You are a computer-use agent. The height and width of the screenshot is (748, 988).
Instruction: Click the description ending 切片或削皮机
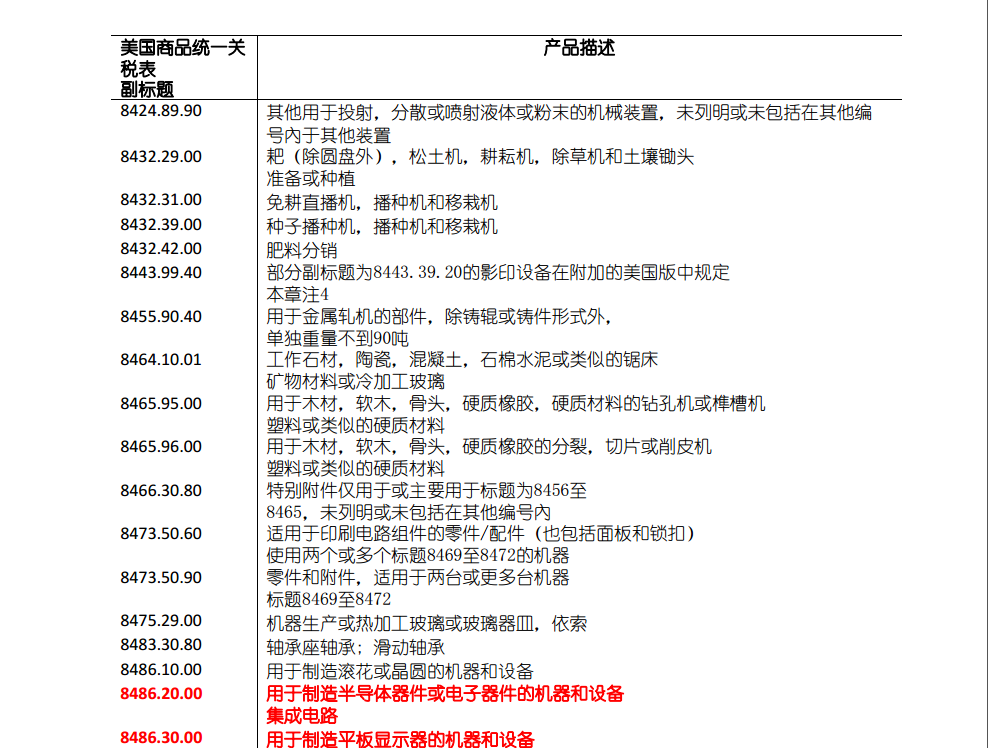pyautogui.click(x=489, y=447)
